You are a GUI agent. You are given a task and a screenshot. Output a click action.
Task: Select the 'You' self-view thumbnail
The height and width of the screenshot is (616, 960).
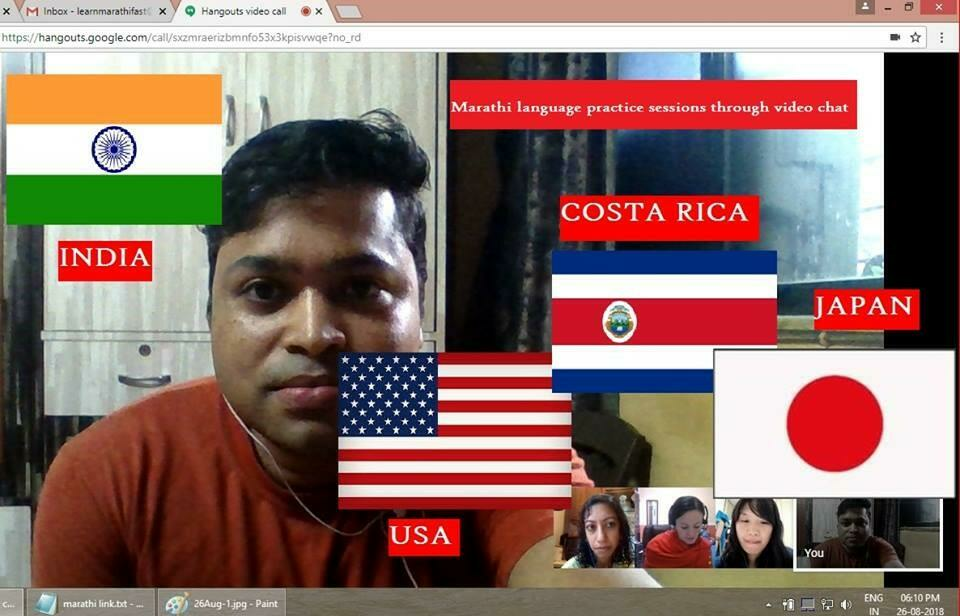pos(867,533)
